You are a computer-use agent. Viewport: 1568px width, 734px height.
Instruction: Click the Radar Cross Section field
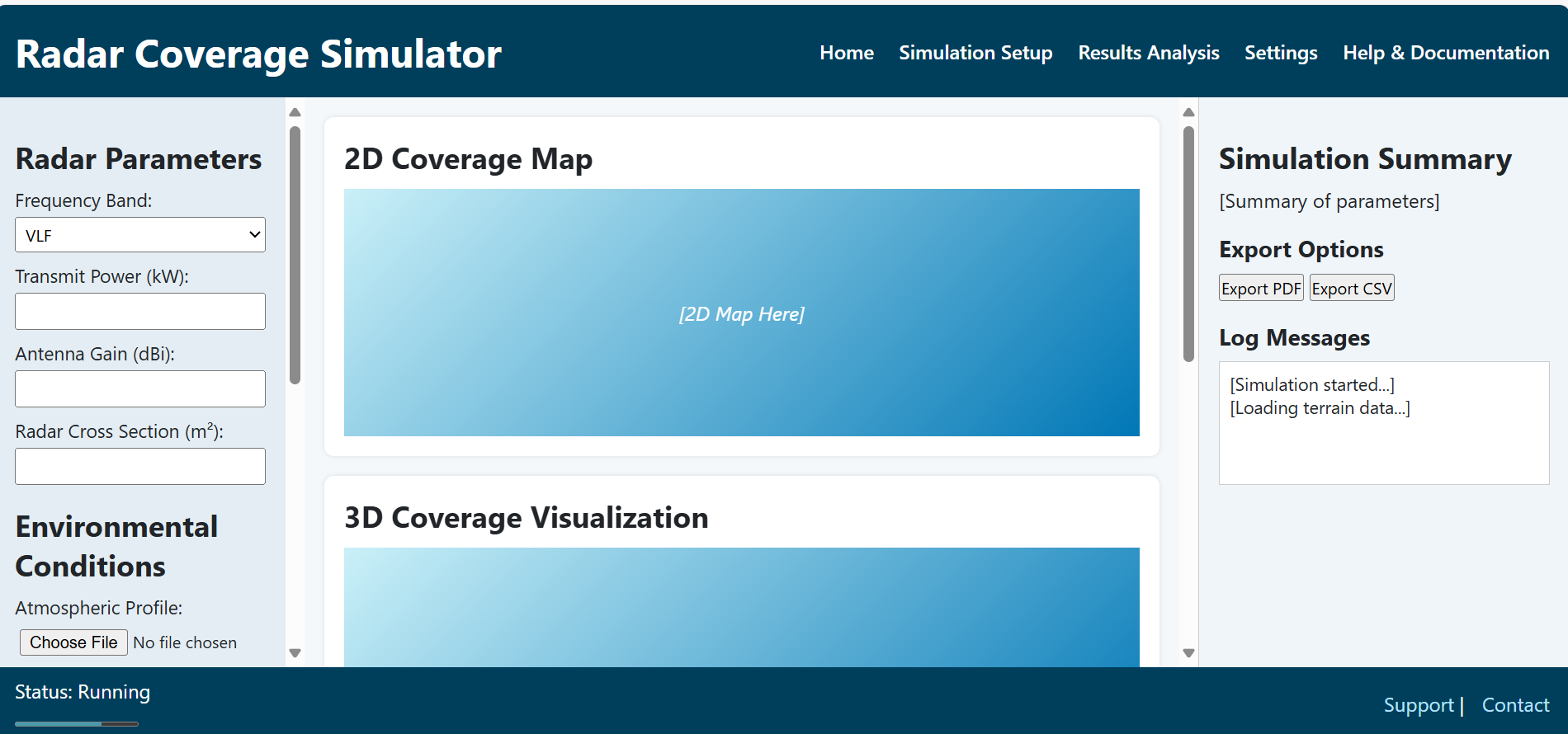(x=140, y=466)
